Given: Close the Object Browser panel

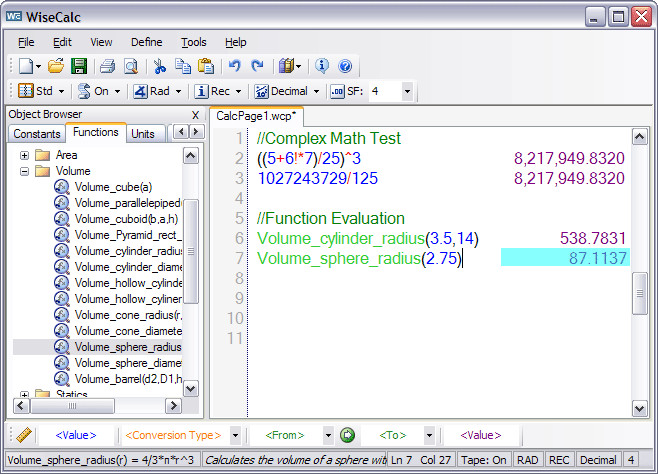Looking at the screenshot, I should click(195, 115).
